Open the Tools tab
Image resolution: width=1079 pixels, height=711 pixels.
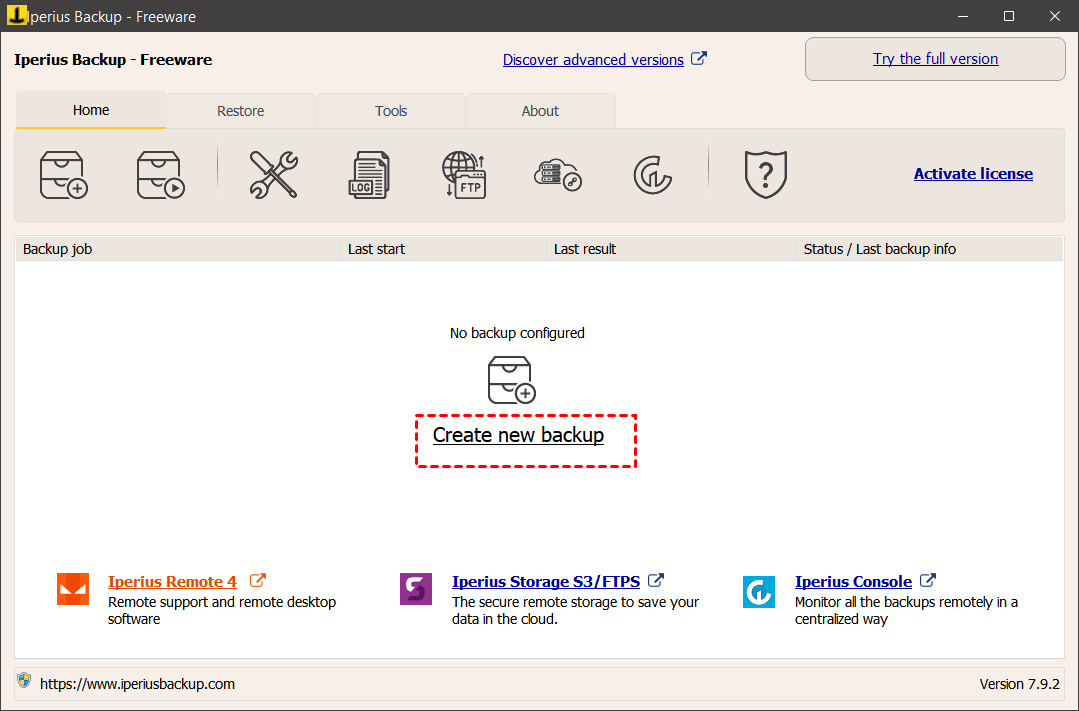point(391,111)
